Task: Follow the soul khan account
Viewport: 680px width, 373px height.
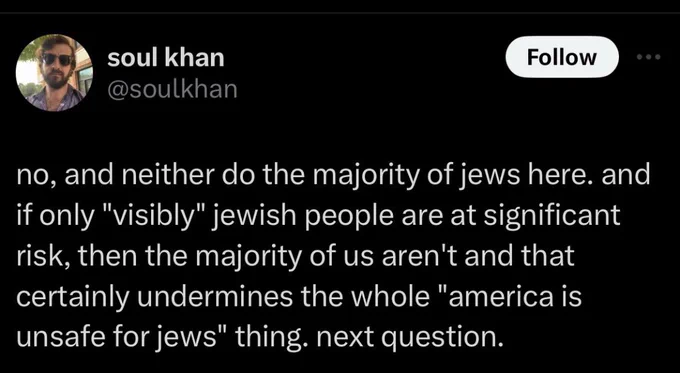Action: tap(562, 57)
